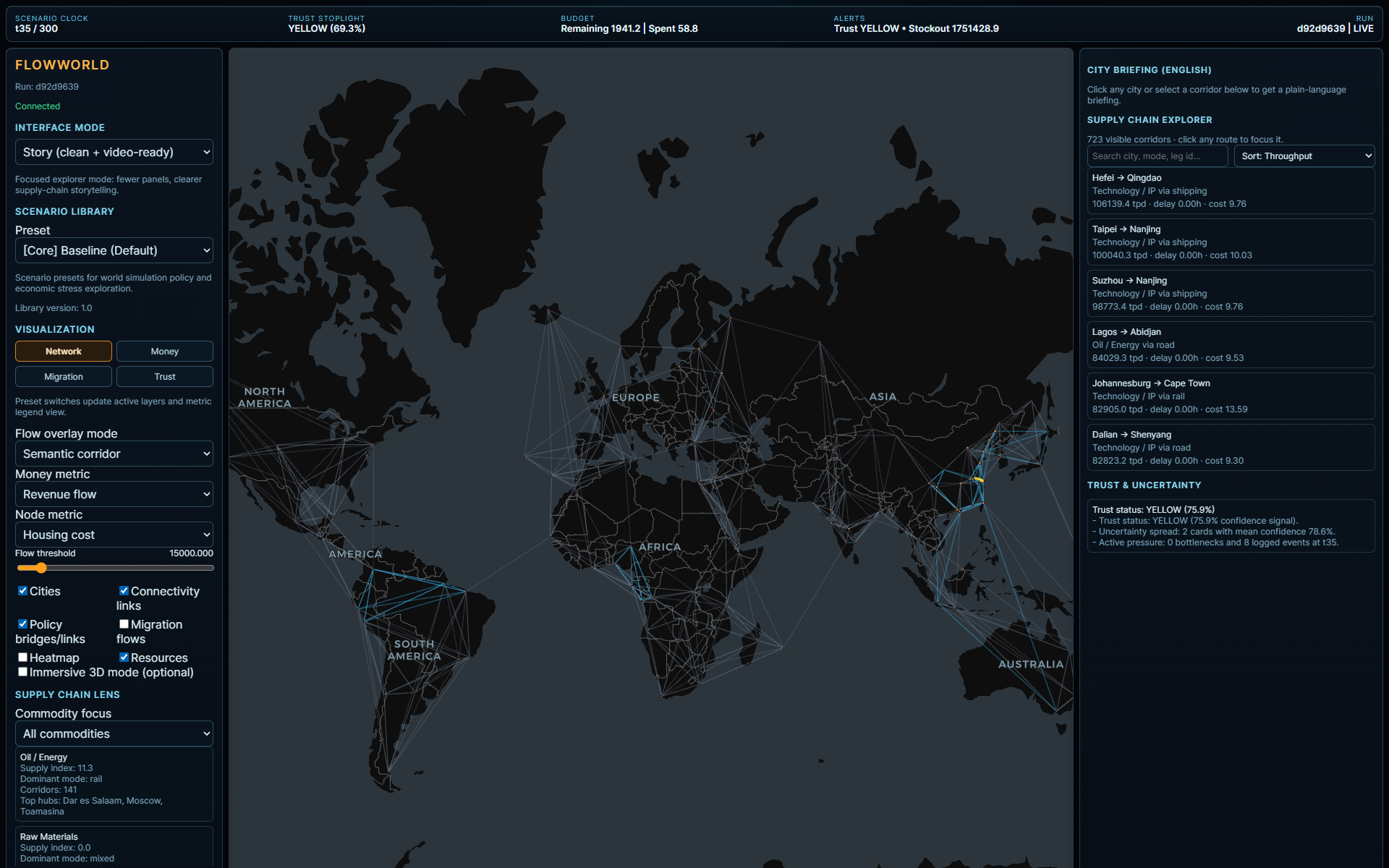This screenshot has width=1389, height=868.
Task: Click the EUROPE map label
Action: [x=635, y=398]
